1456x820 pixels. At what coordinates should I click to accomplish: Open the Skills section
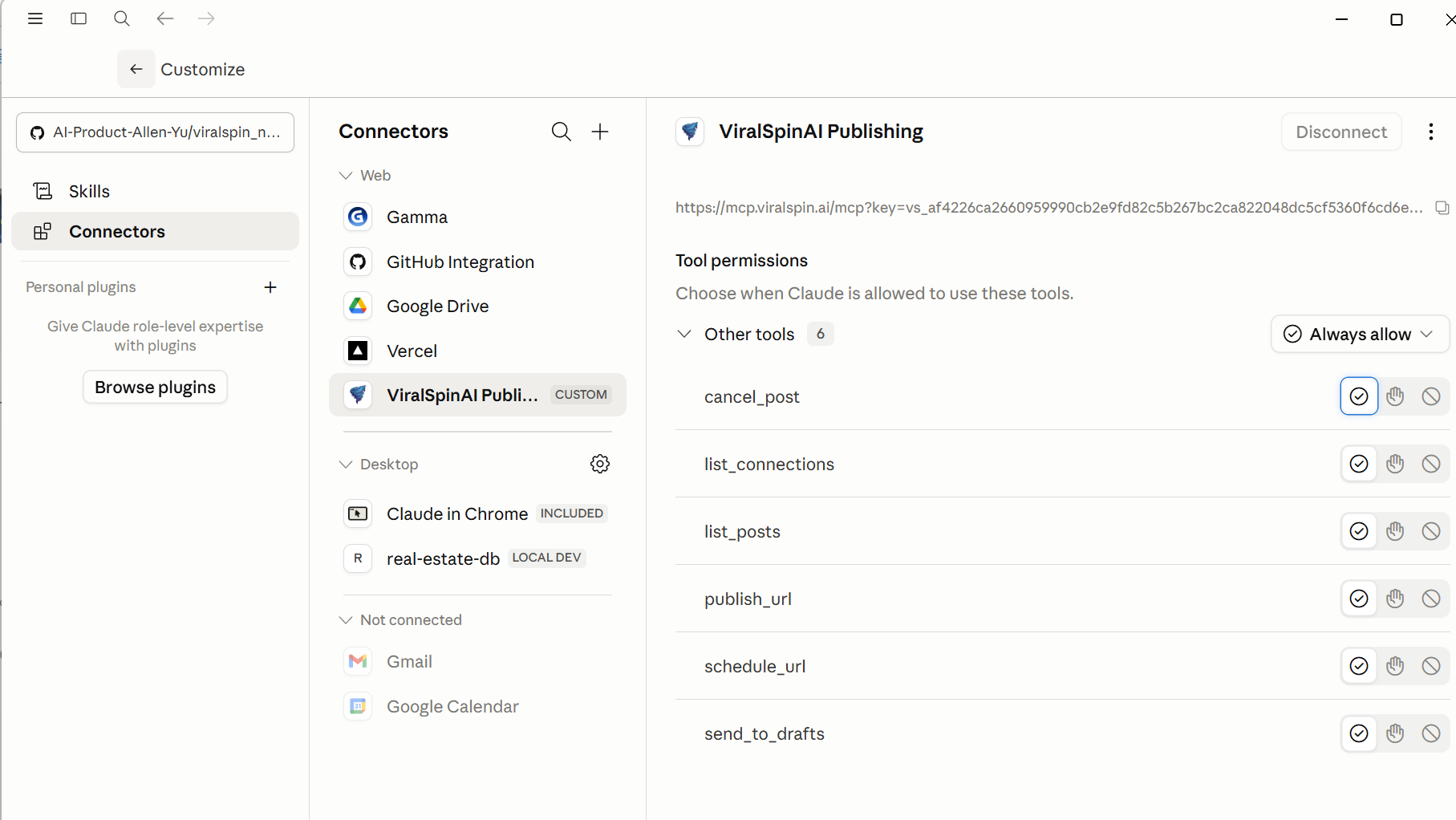click(x=155, y=191)
